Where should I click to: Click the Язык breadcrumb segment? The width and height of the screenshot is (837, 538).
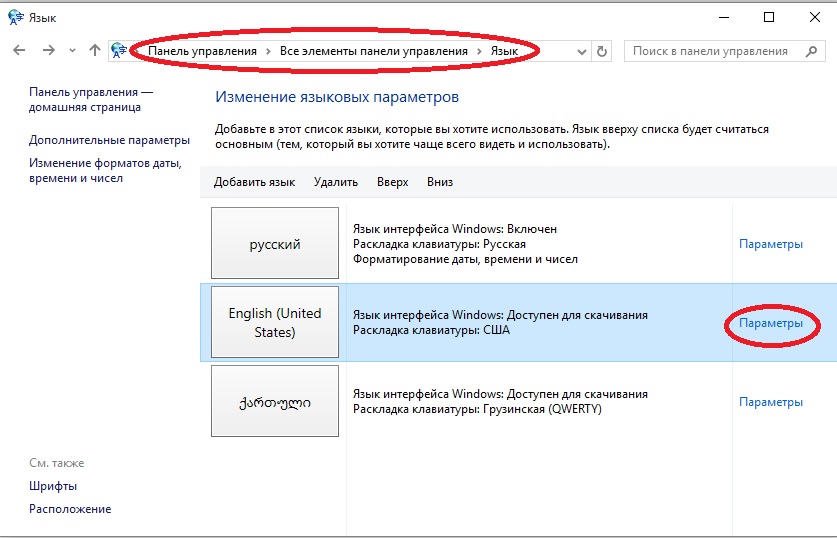(x=504, y=51)
